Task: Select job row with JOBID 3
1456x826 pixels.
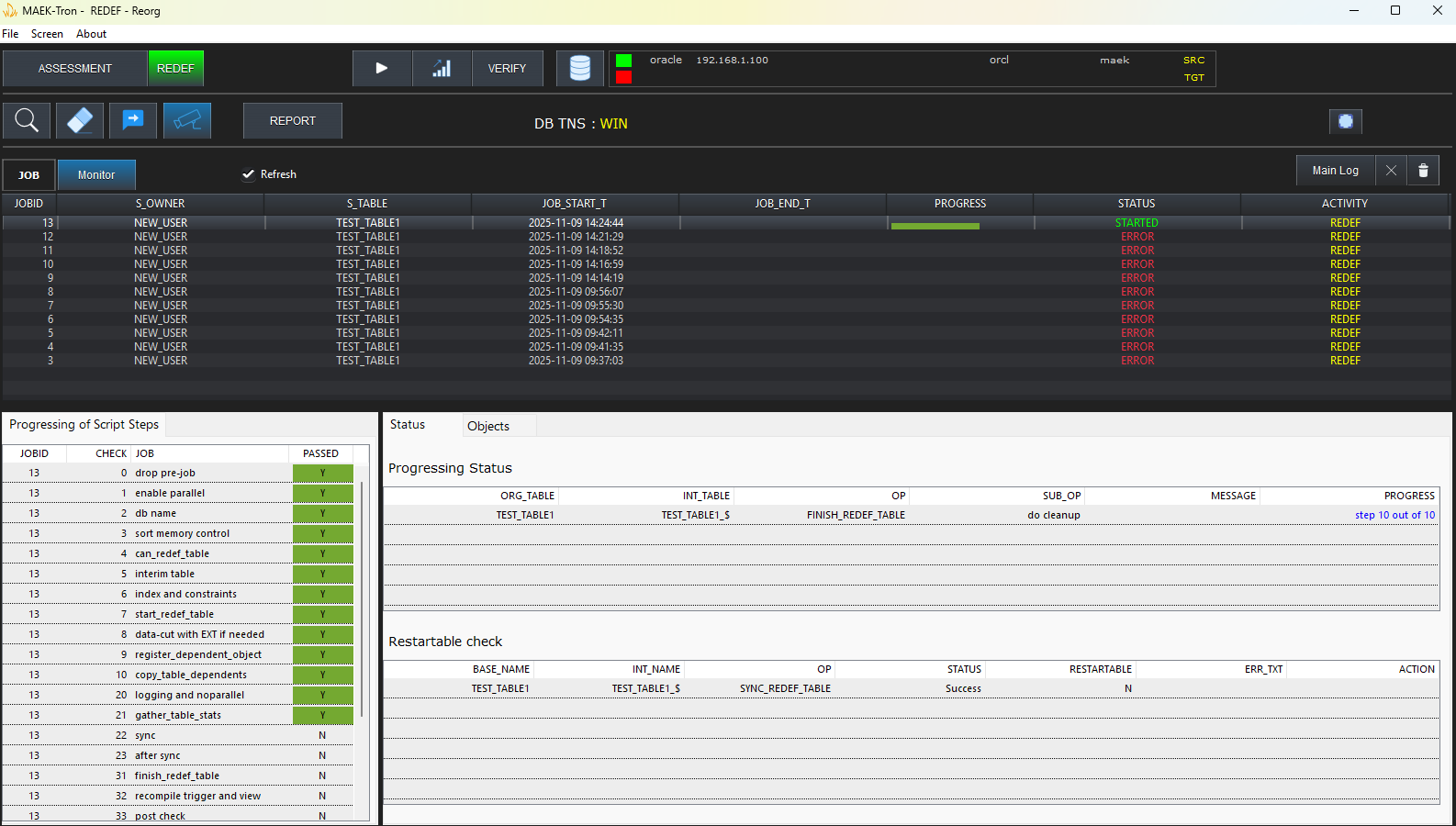Action: point(726,361)
